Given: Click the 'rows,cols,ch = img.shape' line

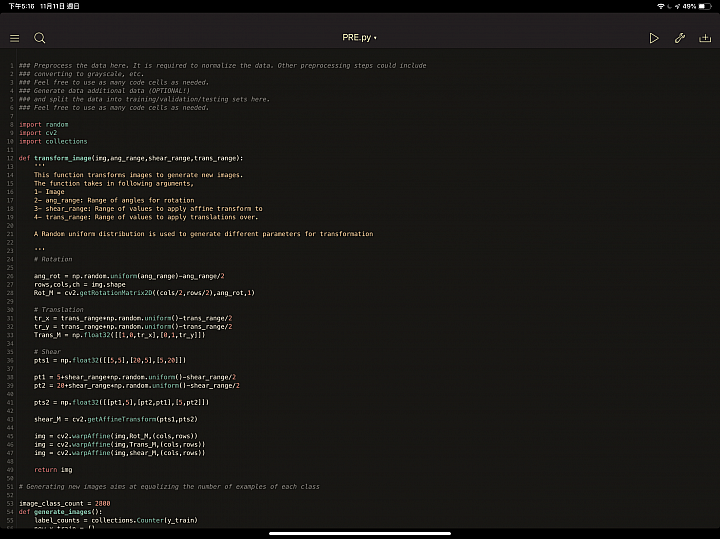Looking at the screenshot, I should 79,285.
